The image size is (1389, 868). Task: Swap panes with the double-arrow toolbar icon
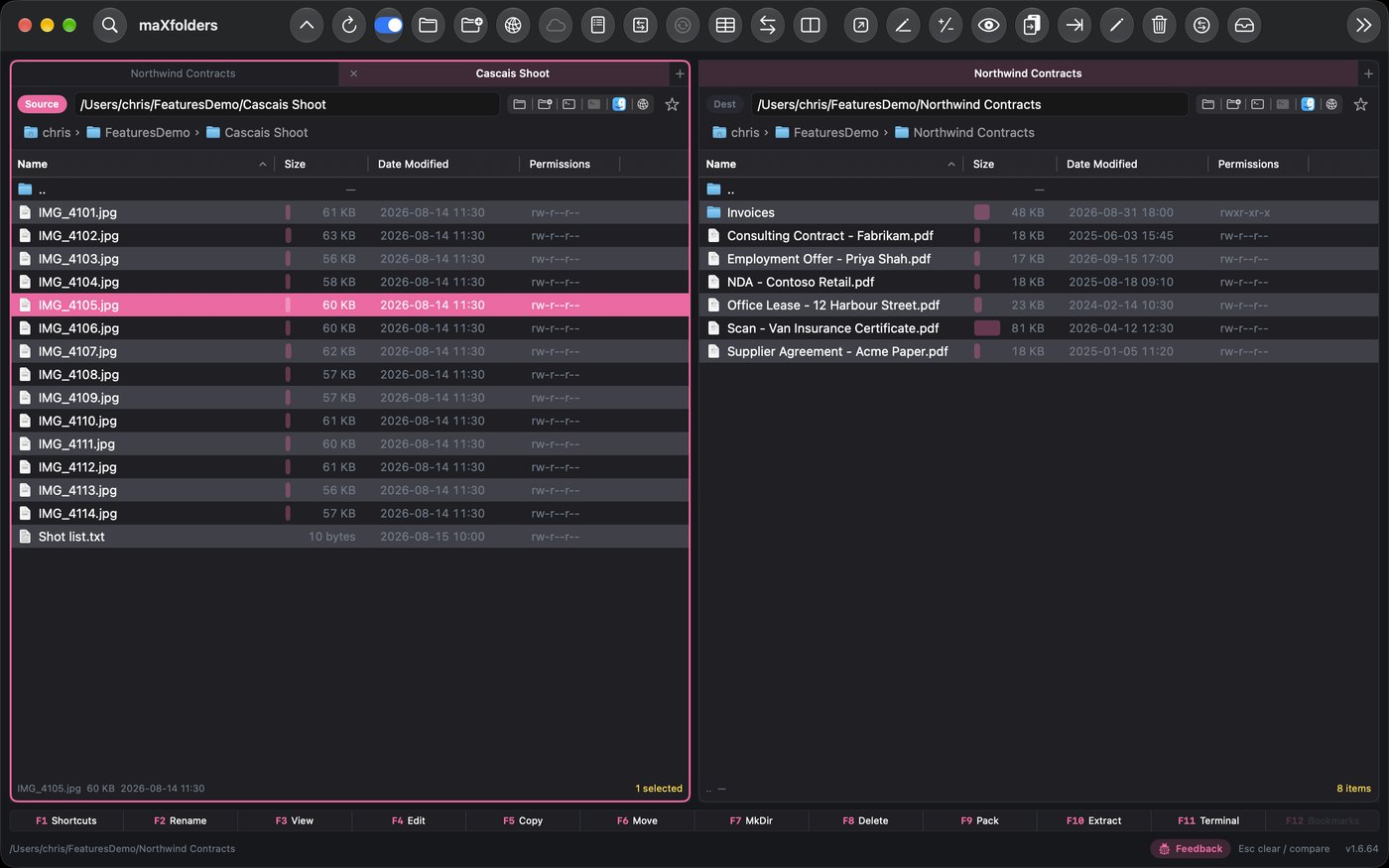pos(767,26)
